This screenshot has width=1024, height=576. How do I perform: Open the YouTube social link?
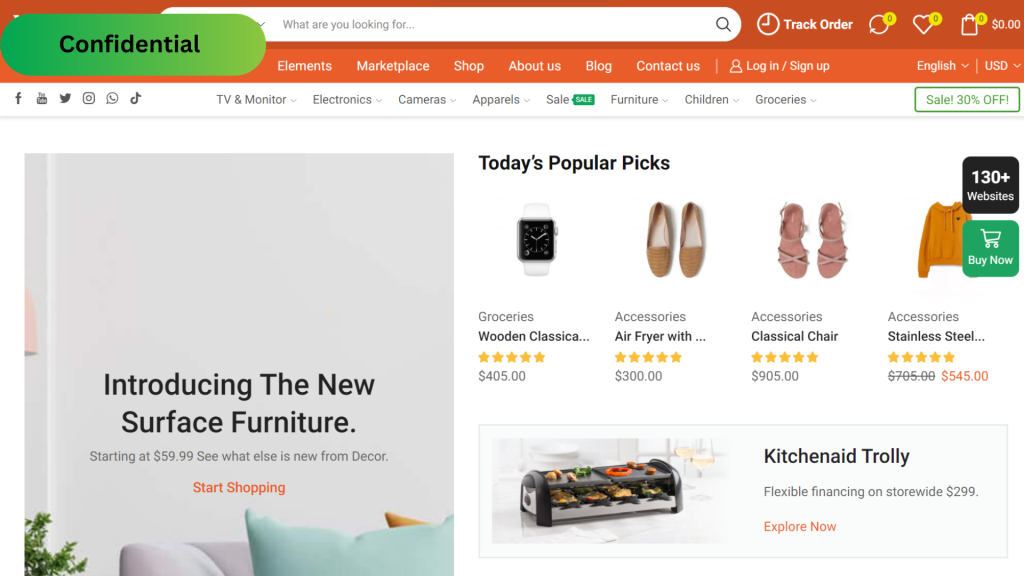[42, 98]
